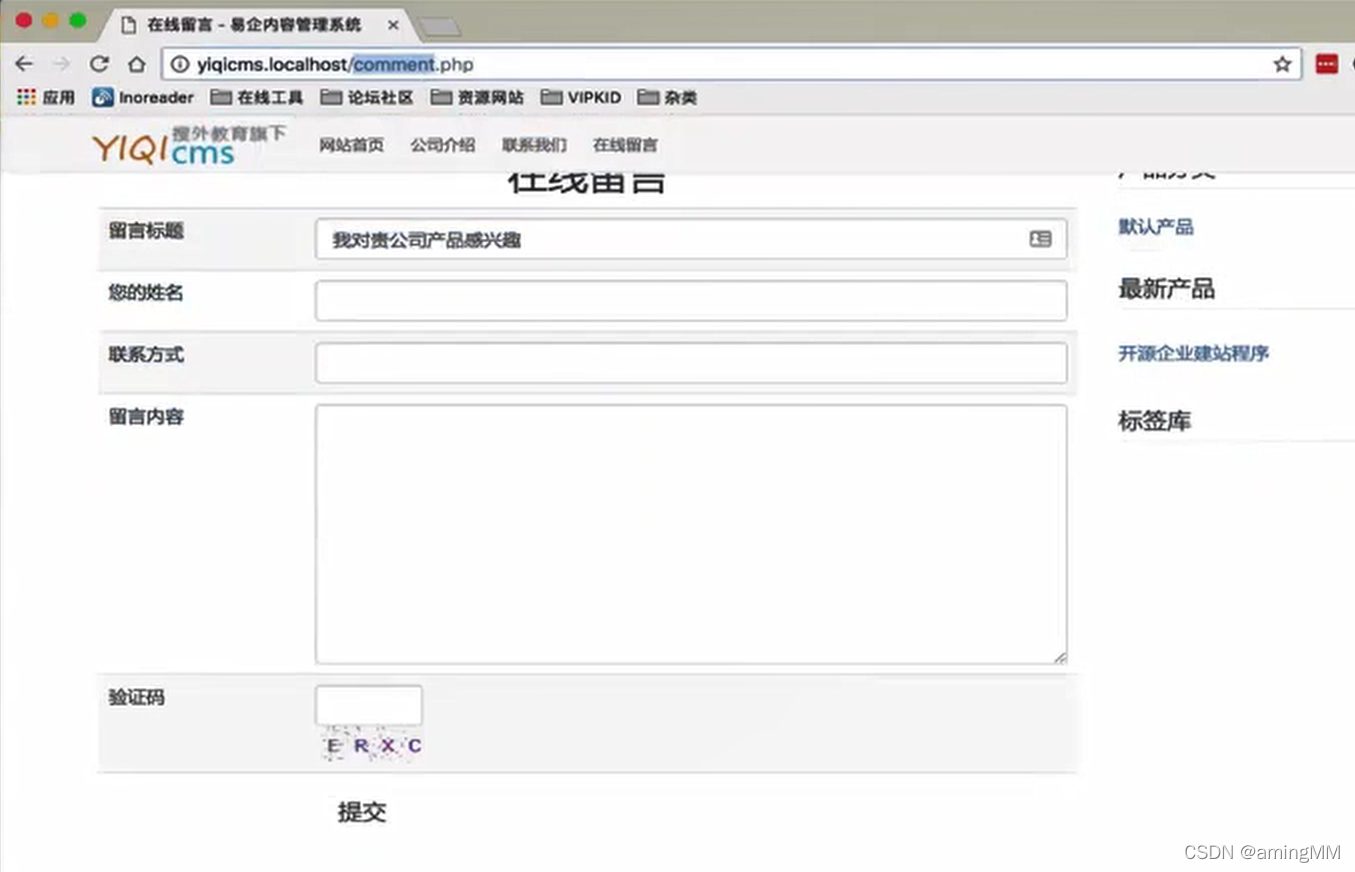Open the 开源企业建站程序 link
This screenshot has width=1355, height=872.
pos(1194,353)
